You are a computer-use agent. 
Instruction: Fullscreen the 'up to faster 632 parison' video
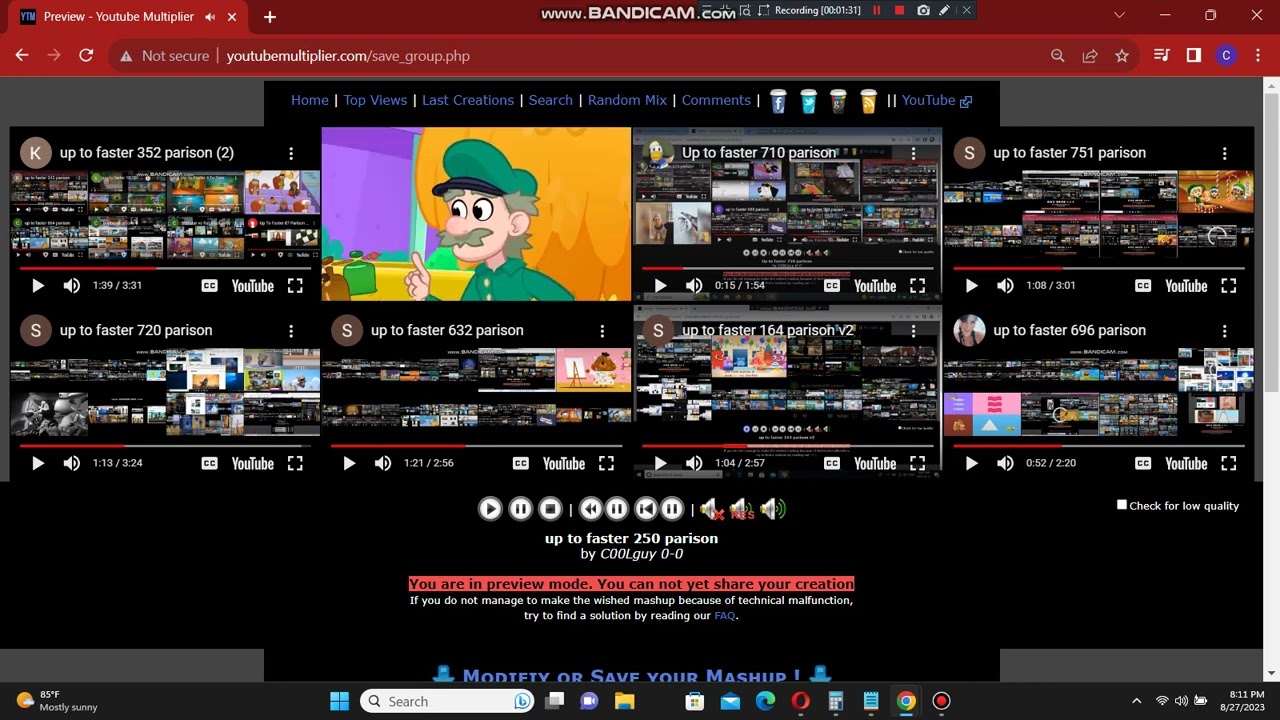(606, 463)
